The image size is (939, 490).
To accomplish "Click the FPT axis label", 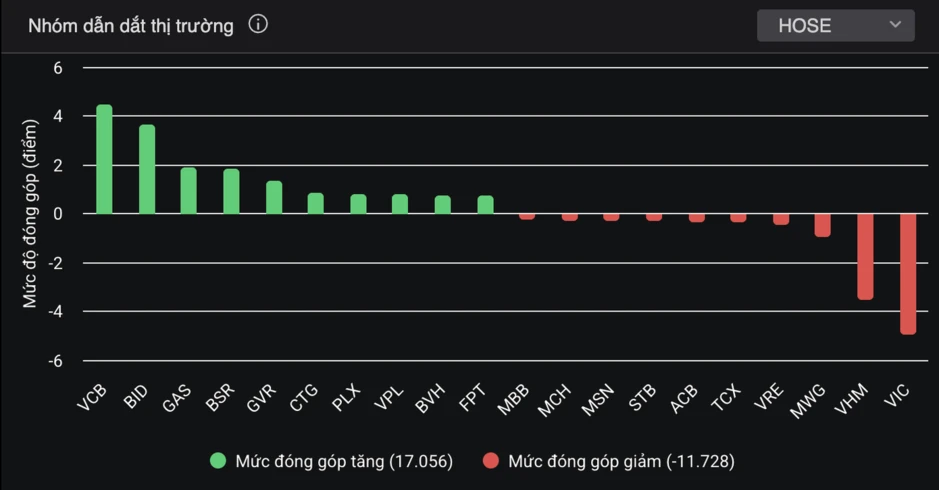I will (x=474, y=398).
